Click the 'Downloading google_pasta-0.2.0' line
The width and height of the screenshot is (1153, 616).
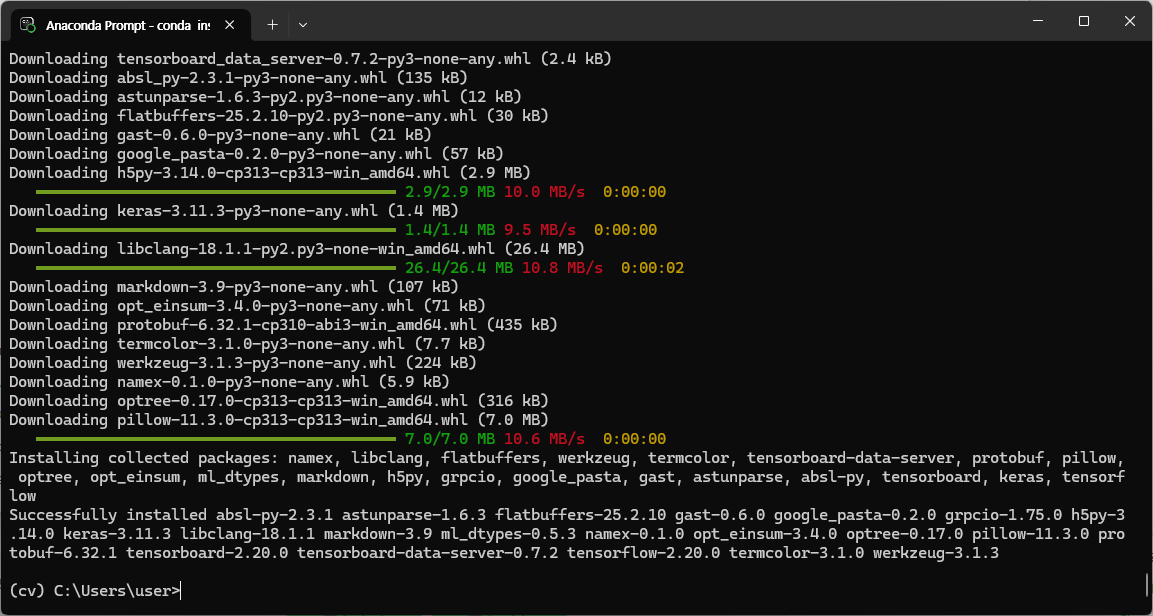click(x=257, y=154)
